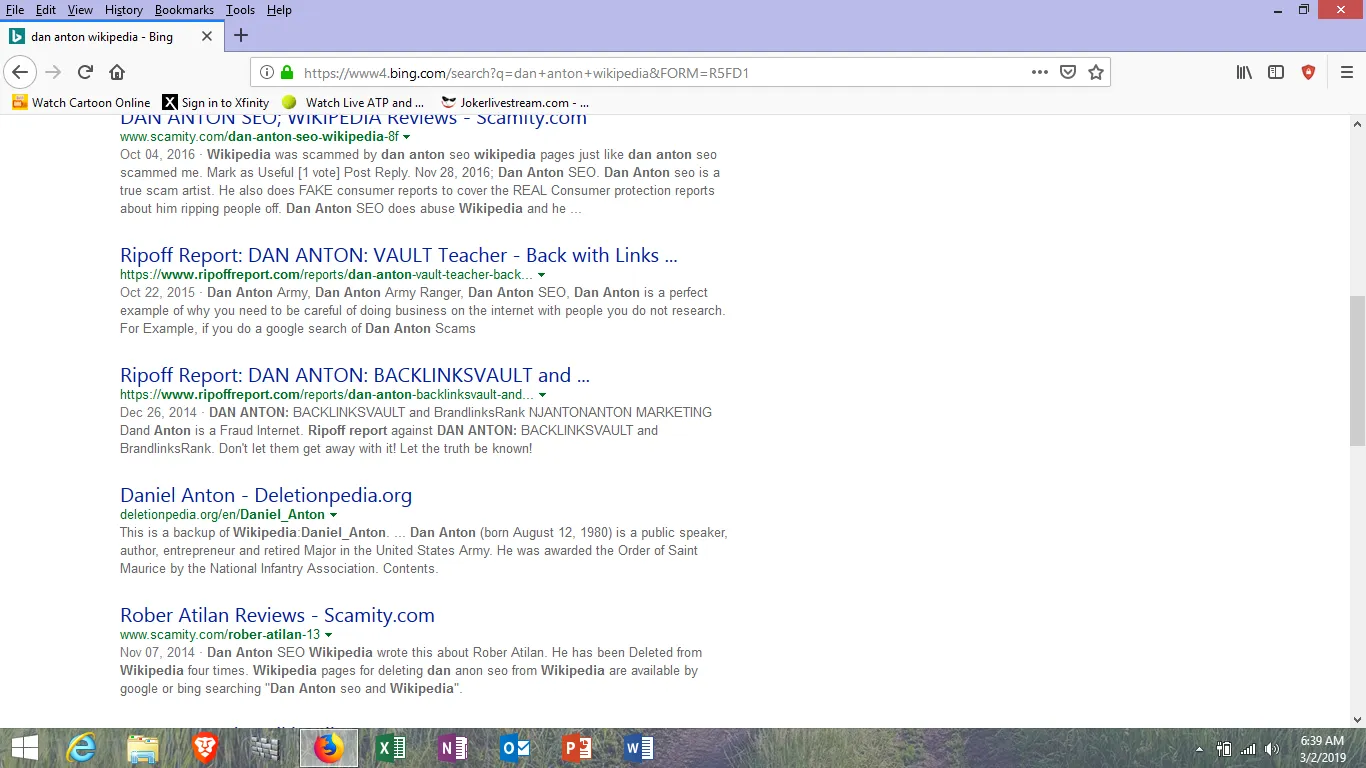This screenshot has height=768, width=1366.
Task: Open OneNote from the taskbar
Action: (x=453, y=748)
